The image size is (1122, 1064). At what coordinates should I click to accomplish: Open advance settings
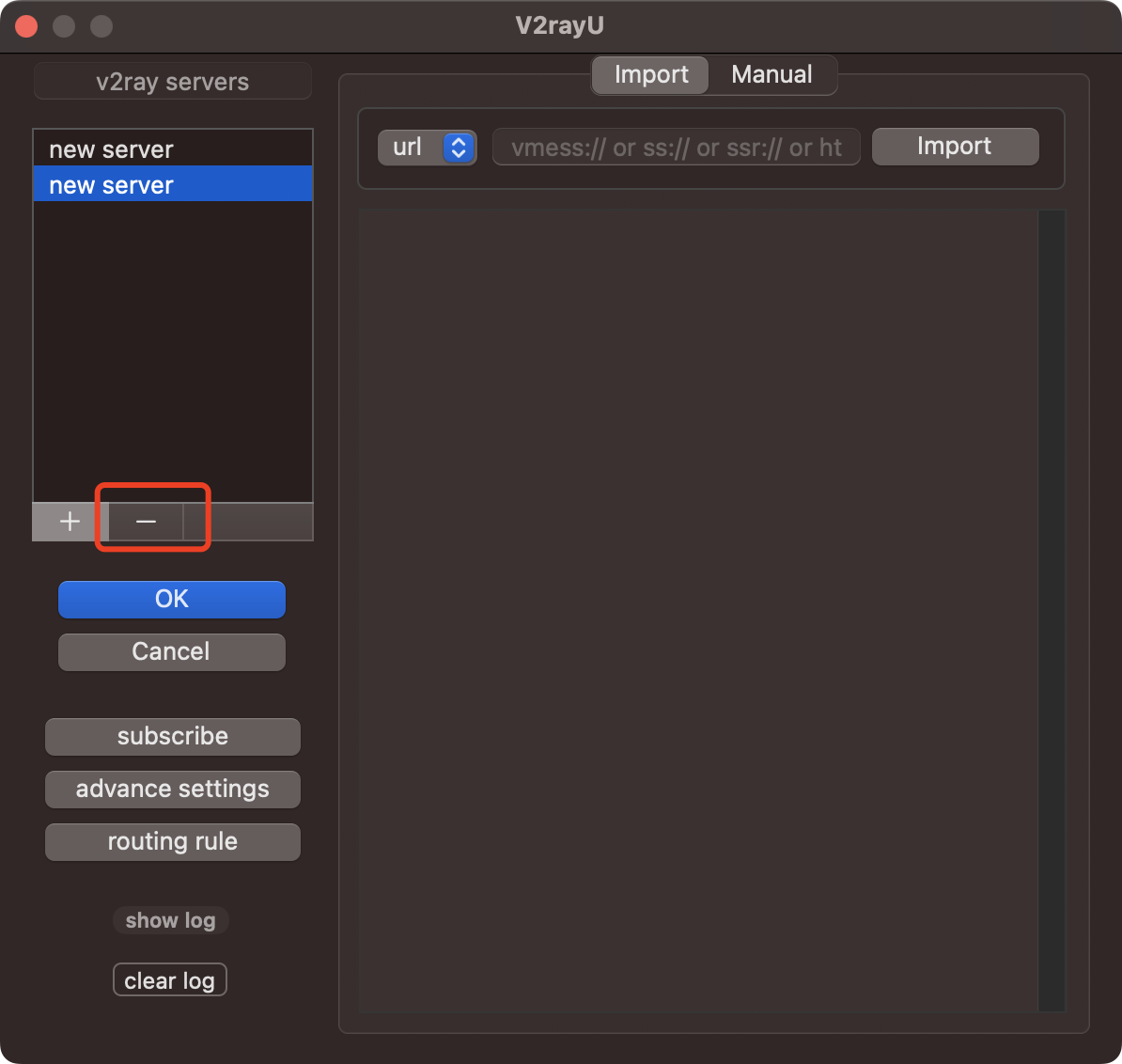pos(173,790)
